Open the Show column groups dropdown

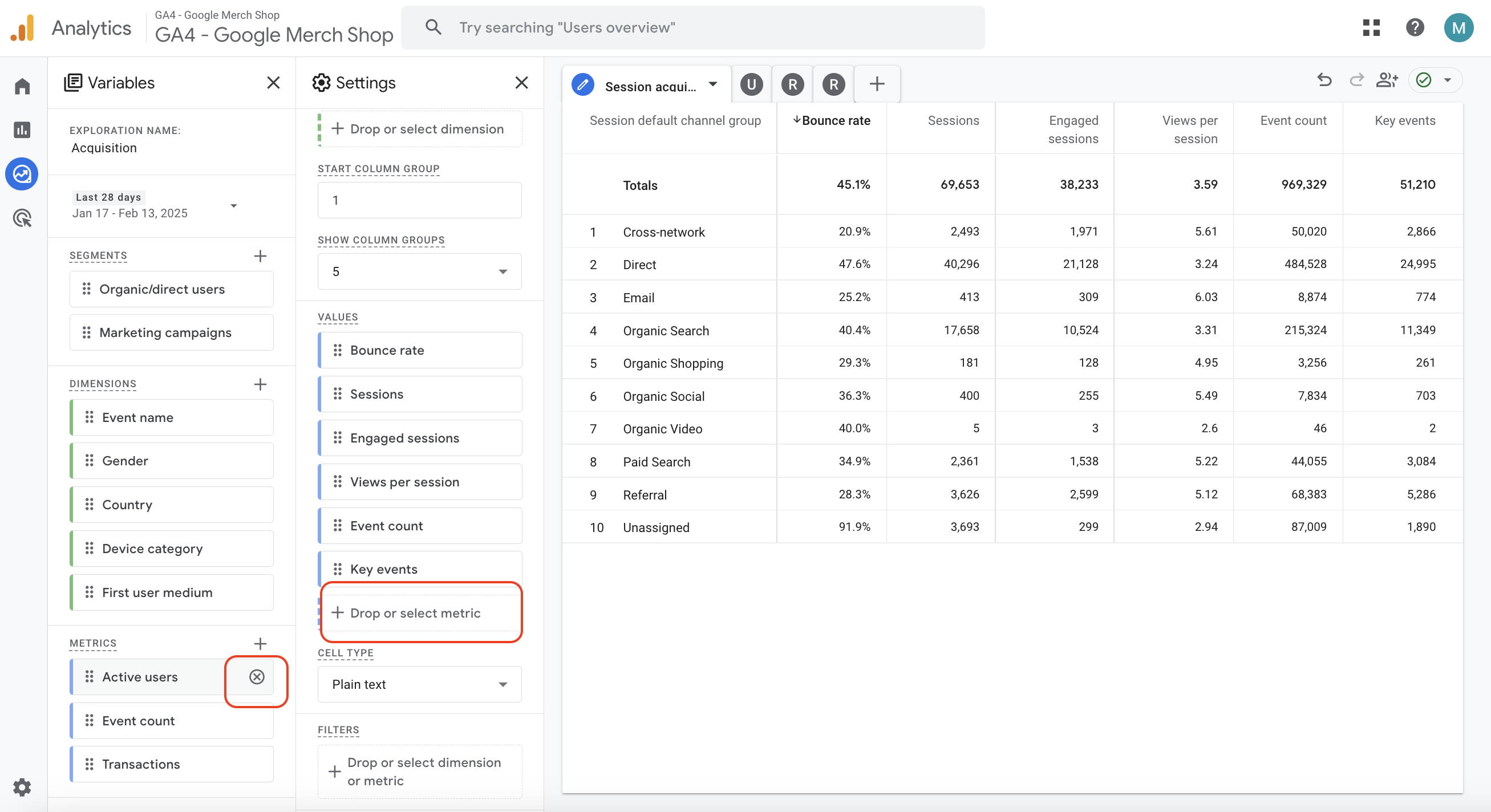point(419,271)
